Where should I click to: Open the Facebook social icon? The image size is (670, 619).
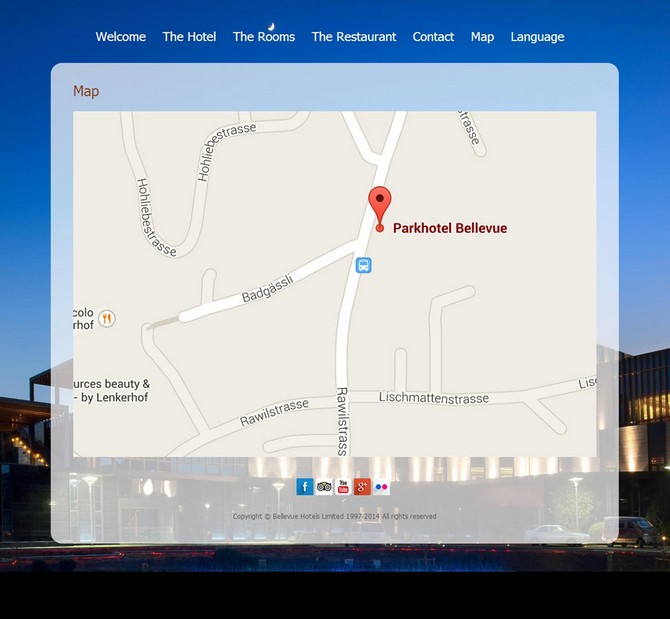tap(305, 487)
